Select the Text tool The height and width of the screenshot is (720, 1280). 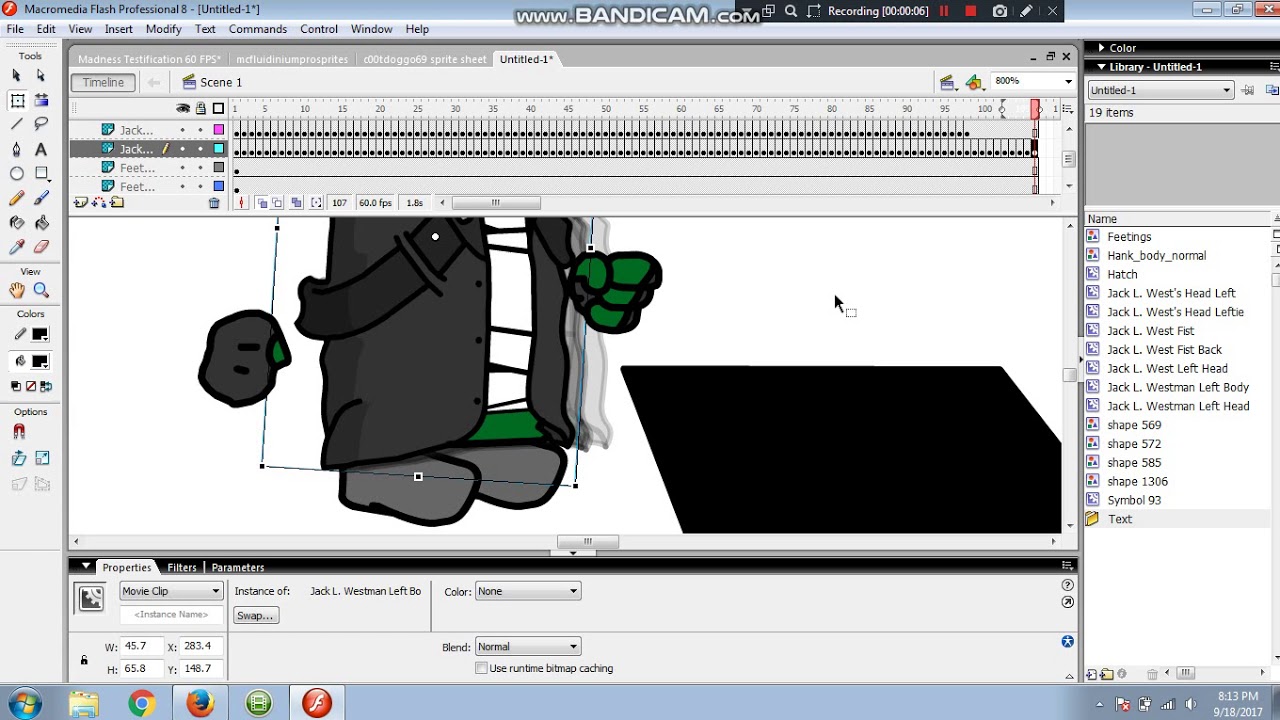tap(41, 149)
